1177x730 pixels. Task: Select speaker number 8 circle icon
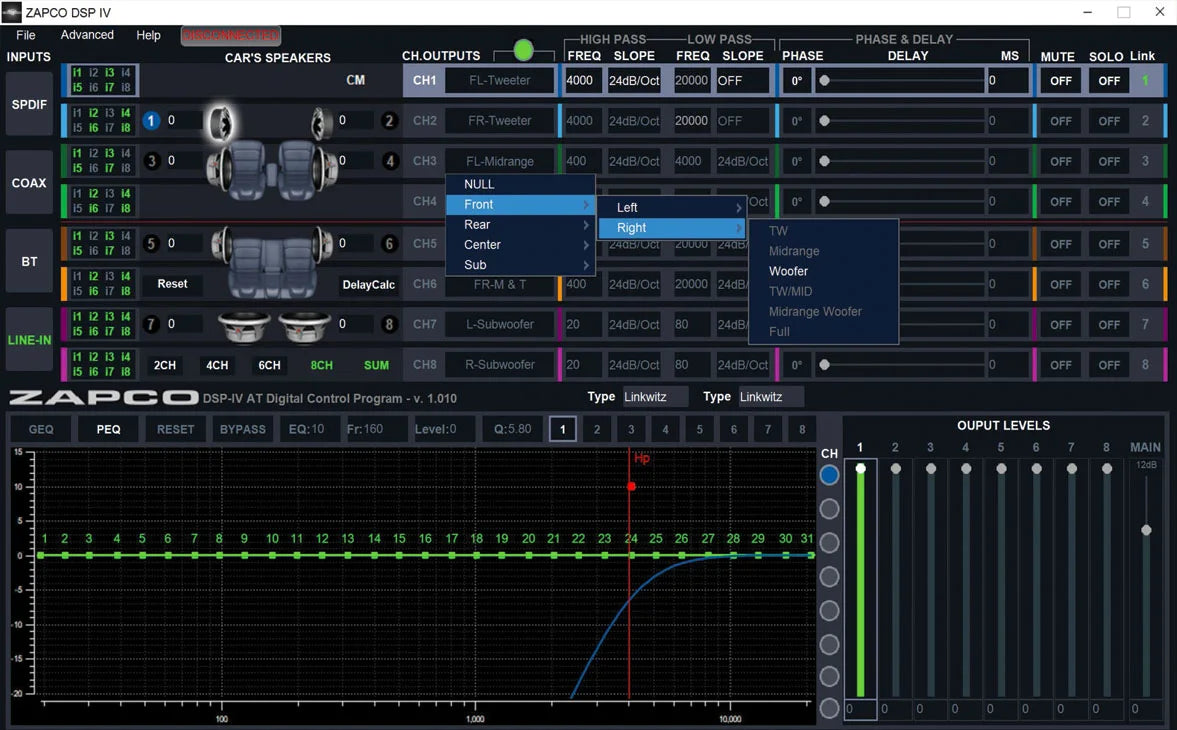click(390, 324)
